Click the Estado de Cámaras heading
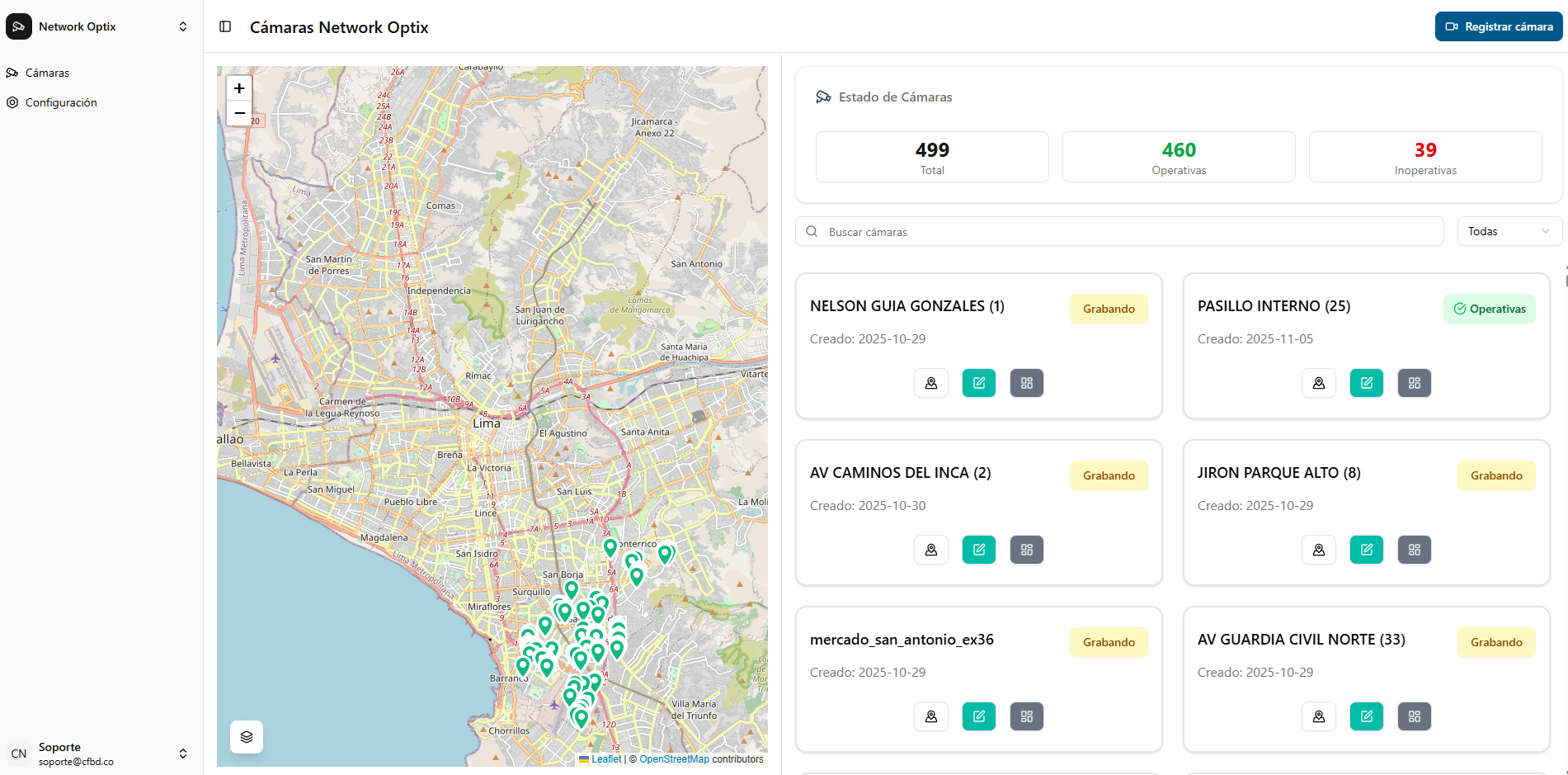Viewport: 1568px width, 775px height. click(x=895, y=97)
